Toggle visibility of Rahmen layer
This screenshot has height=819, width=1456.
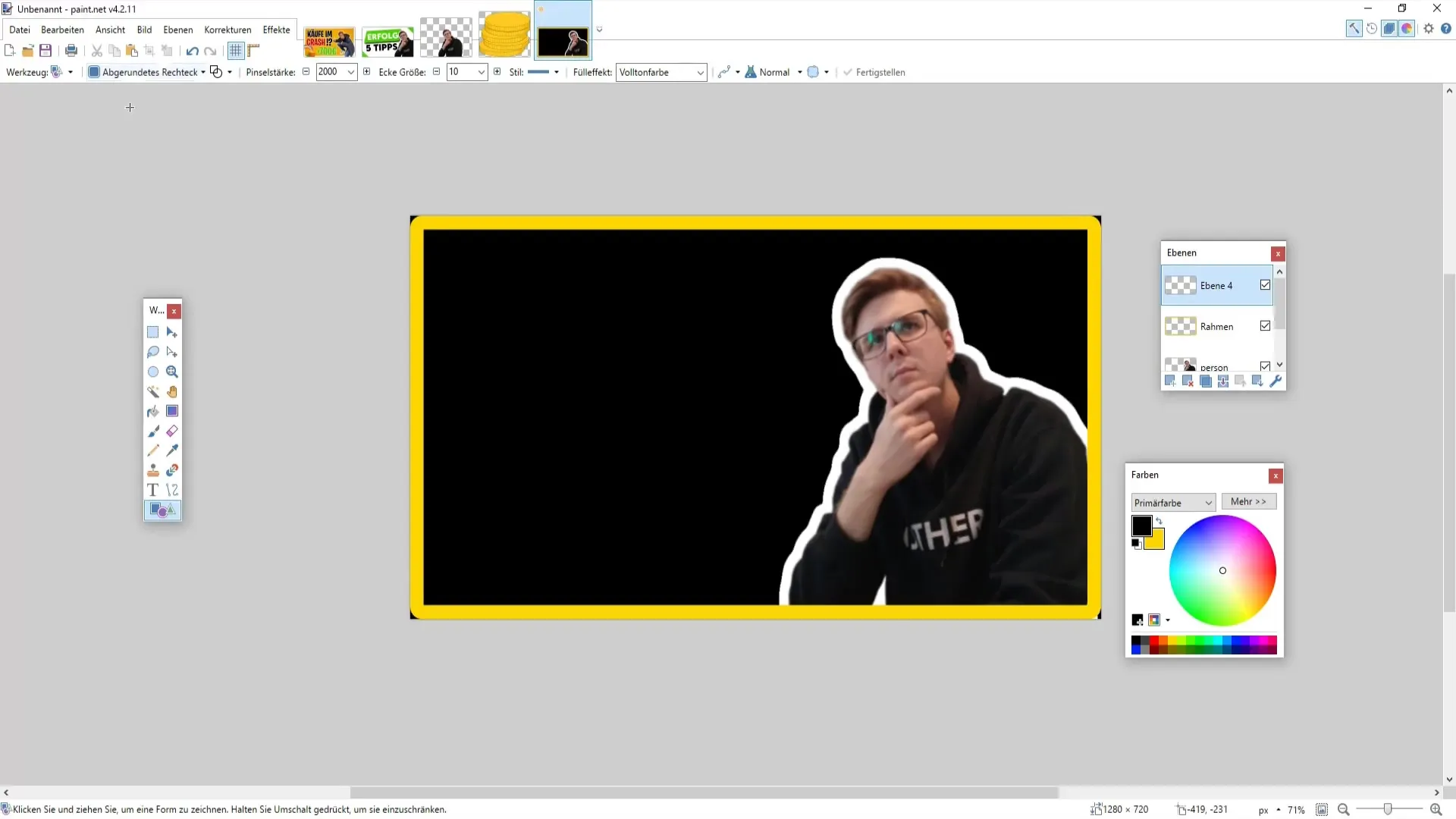click(1267, 326)
